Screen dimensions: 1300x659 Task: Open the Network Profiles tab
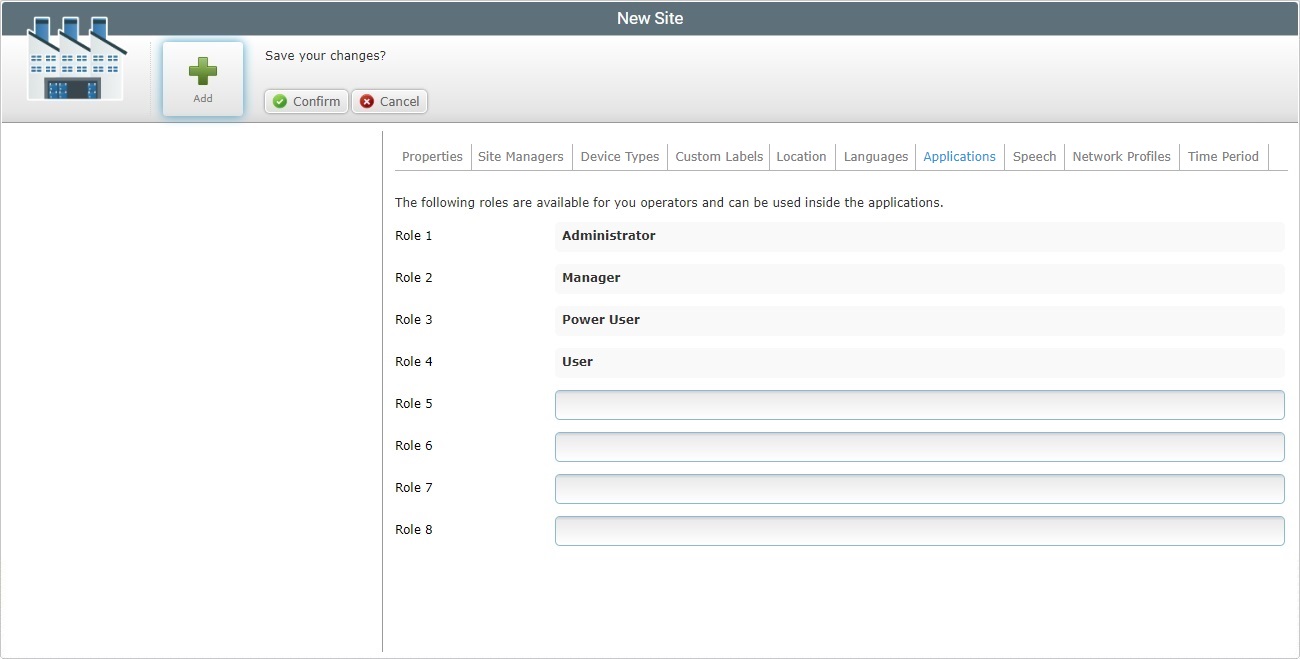pyautogui.click(x=1121, y=156)
